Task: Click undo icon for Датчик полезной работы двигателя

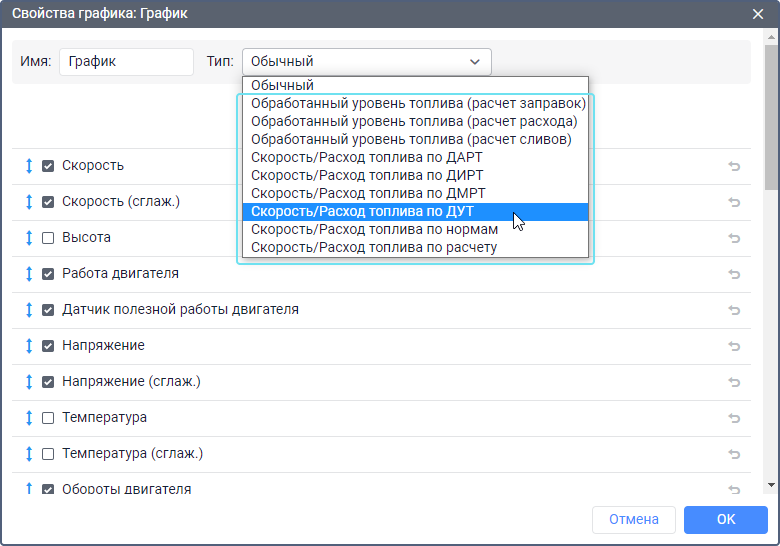Action: [x=734, y=310]
